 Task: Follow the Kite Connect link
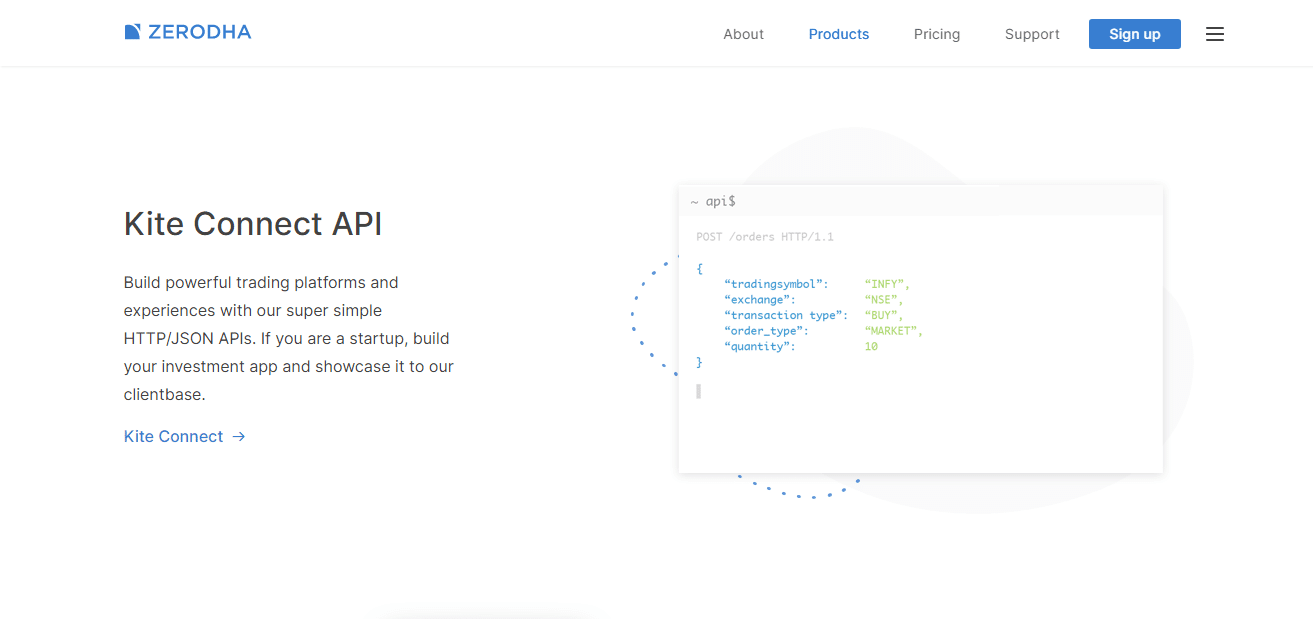[x=184, y=436]
